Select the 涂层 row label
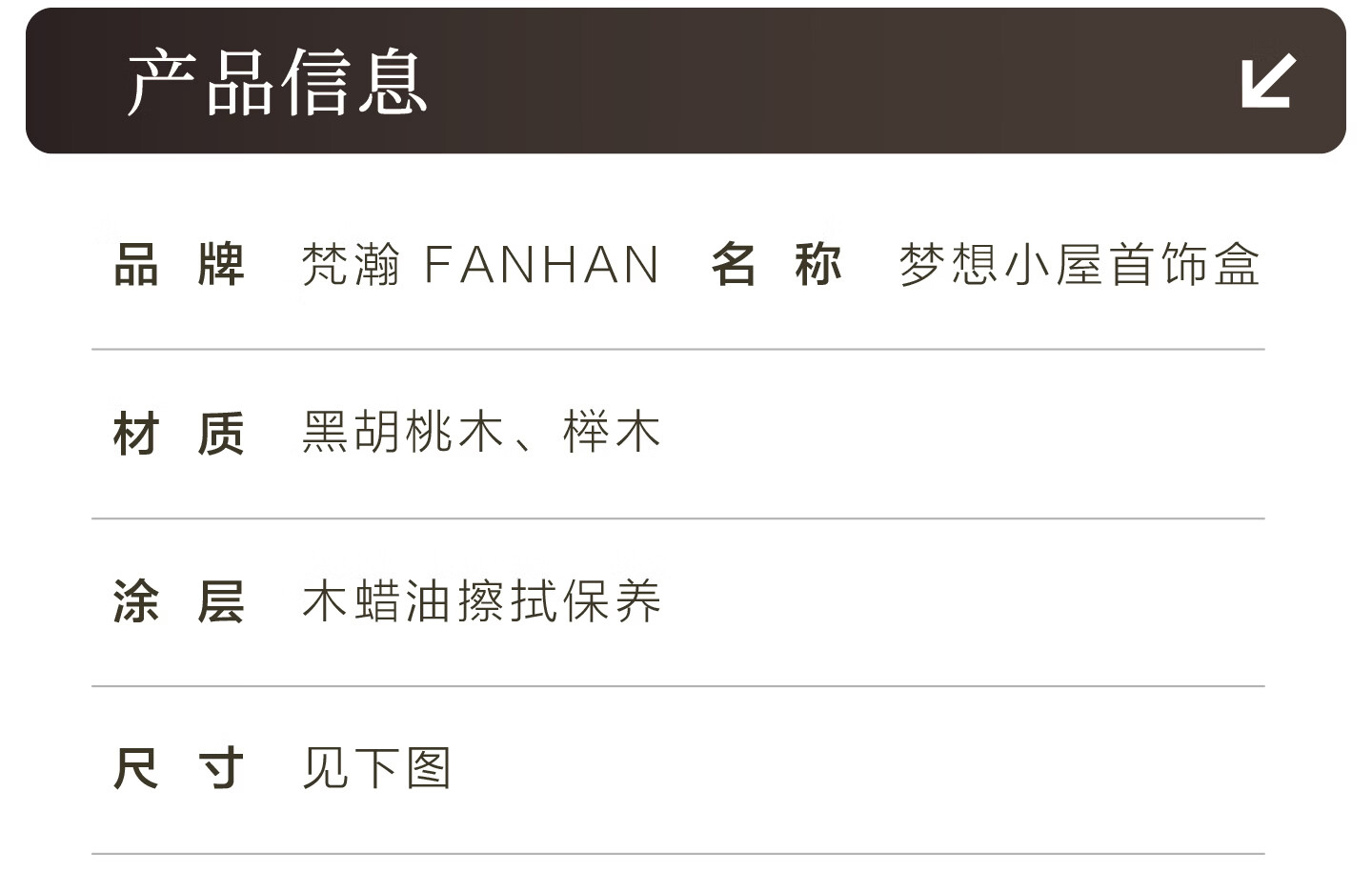 [179, 601]
